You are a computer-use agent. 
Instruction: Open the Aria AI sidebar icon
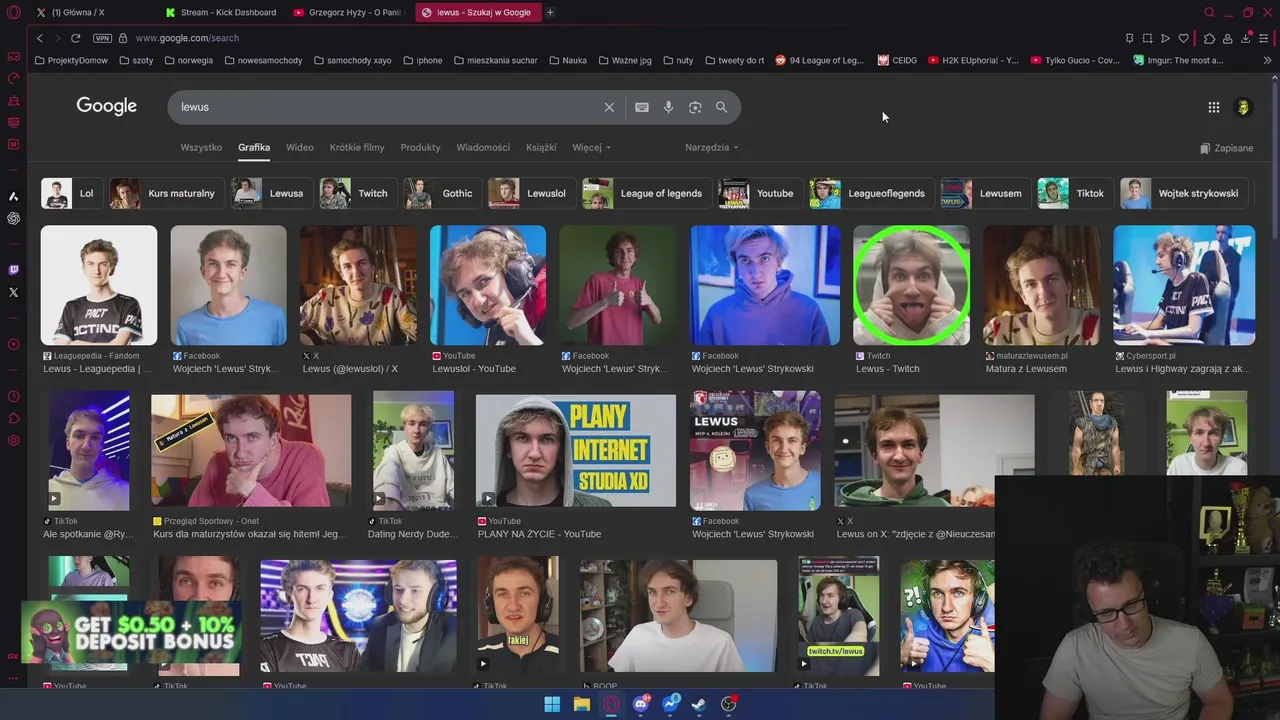(x=13, y=196)
